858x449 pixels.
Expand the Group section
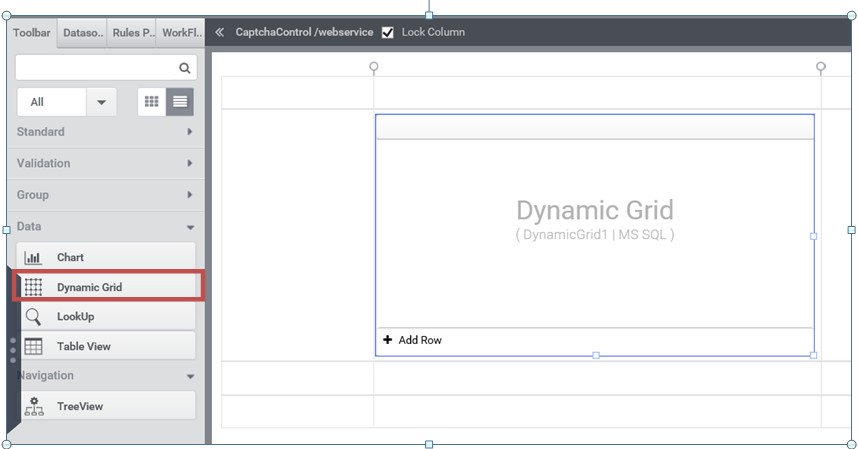click(x=106, y=195)
